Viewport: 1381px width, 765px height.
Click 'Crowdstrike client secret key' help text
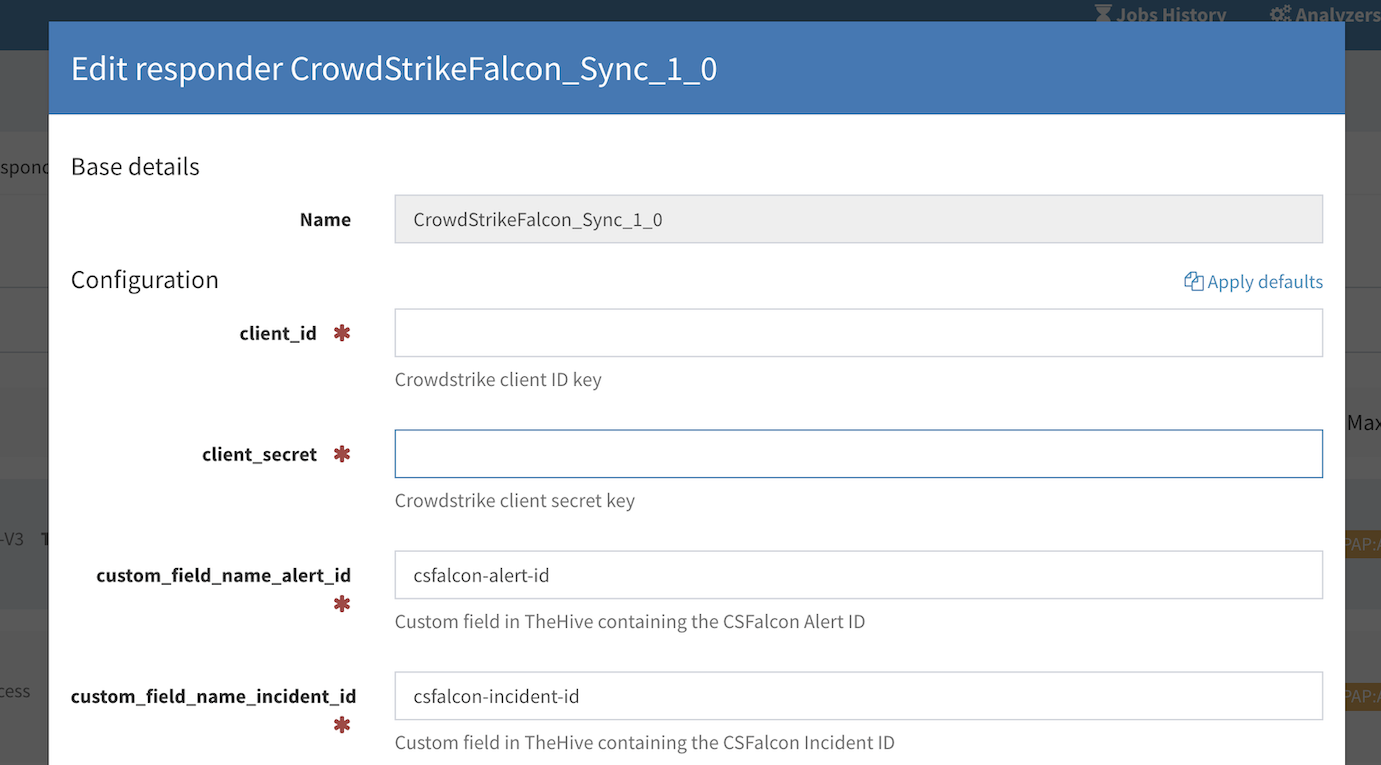515,501
